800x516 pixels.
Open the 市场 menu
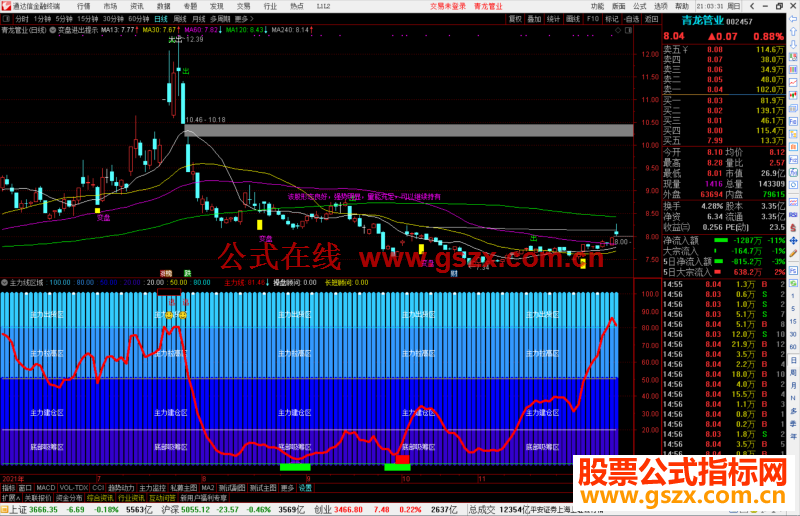110,6
